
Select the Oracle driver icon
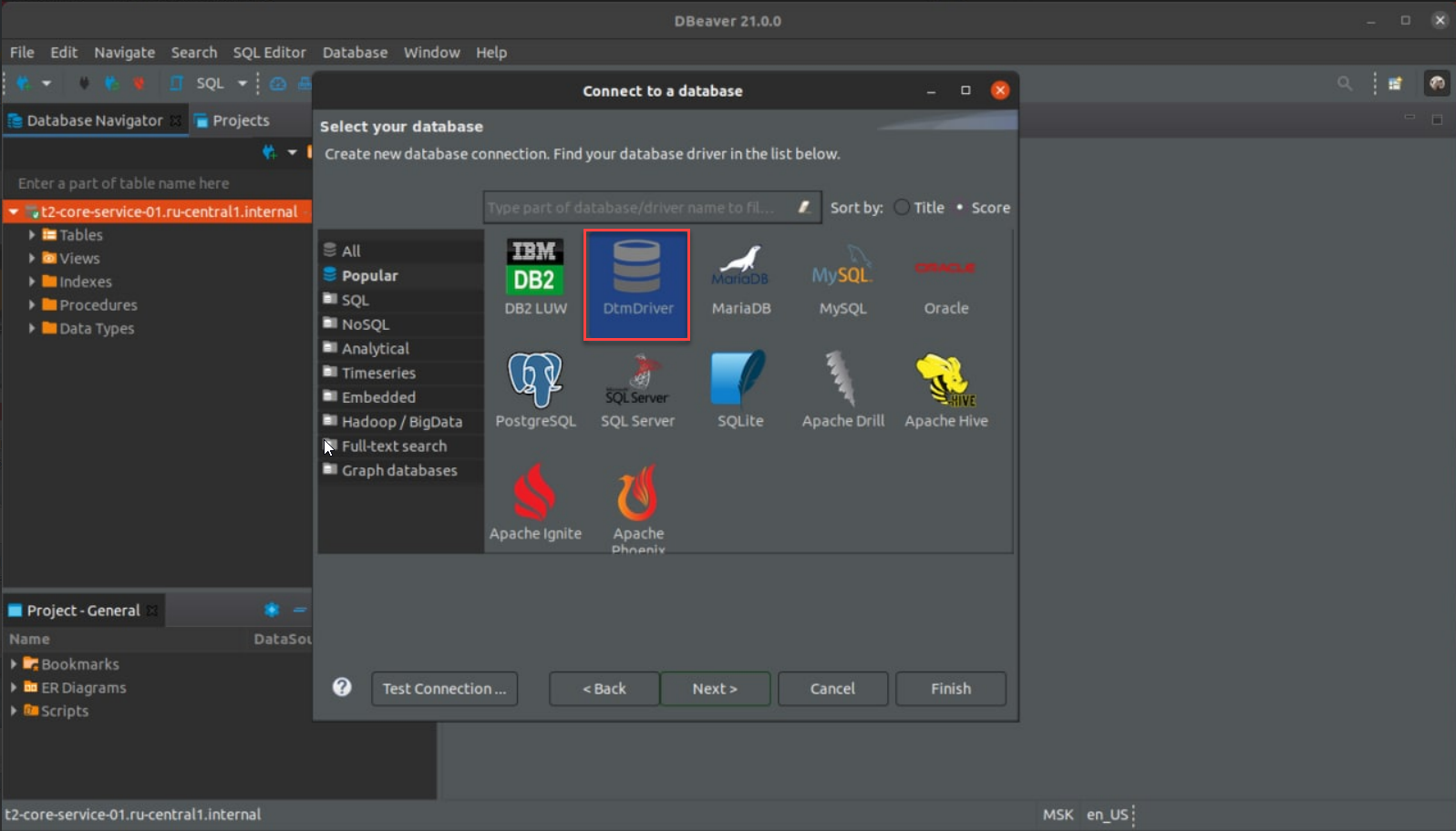[945, 270]
